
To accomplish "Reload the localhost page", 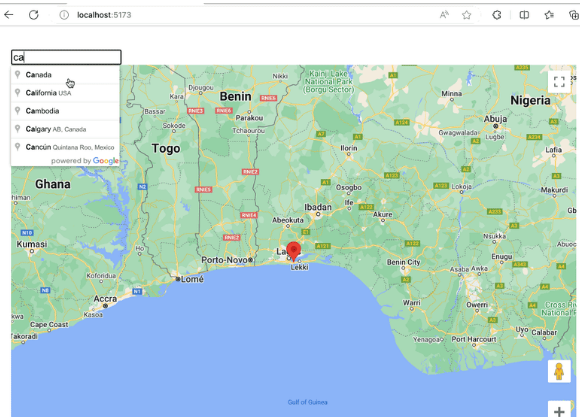I will [34, 15].
